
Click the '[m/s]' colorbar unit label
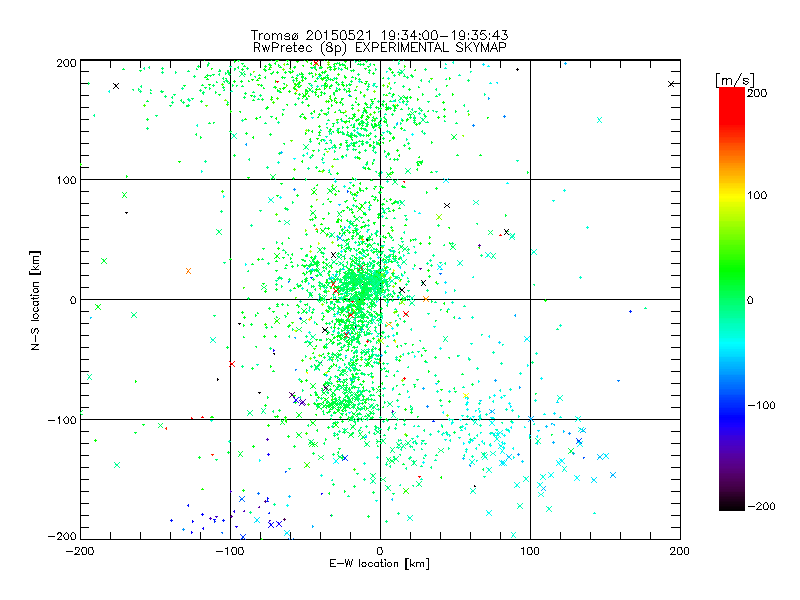[x=735, y=80]
